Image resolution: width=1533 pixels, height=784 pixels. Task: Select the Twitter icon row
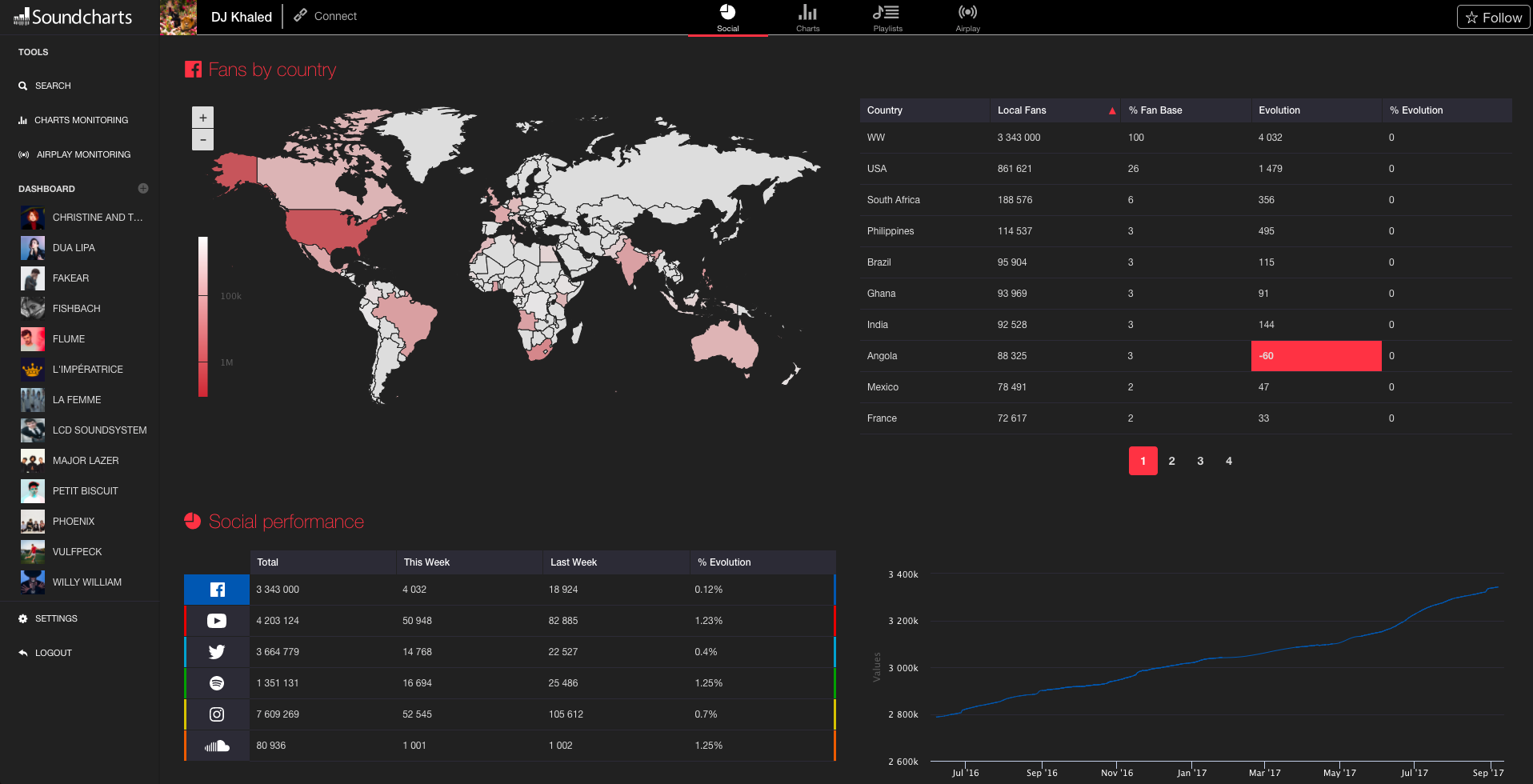click(x=217, y=652)
